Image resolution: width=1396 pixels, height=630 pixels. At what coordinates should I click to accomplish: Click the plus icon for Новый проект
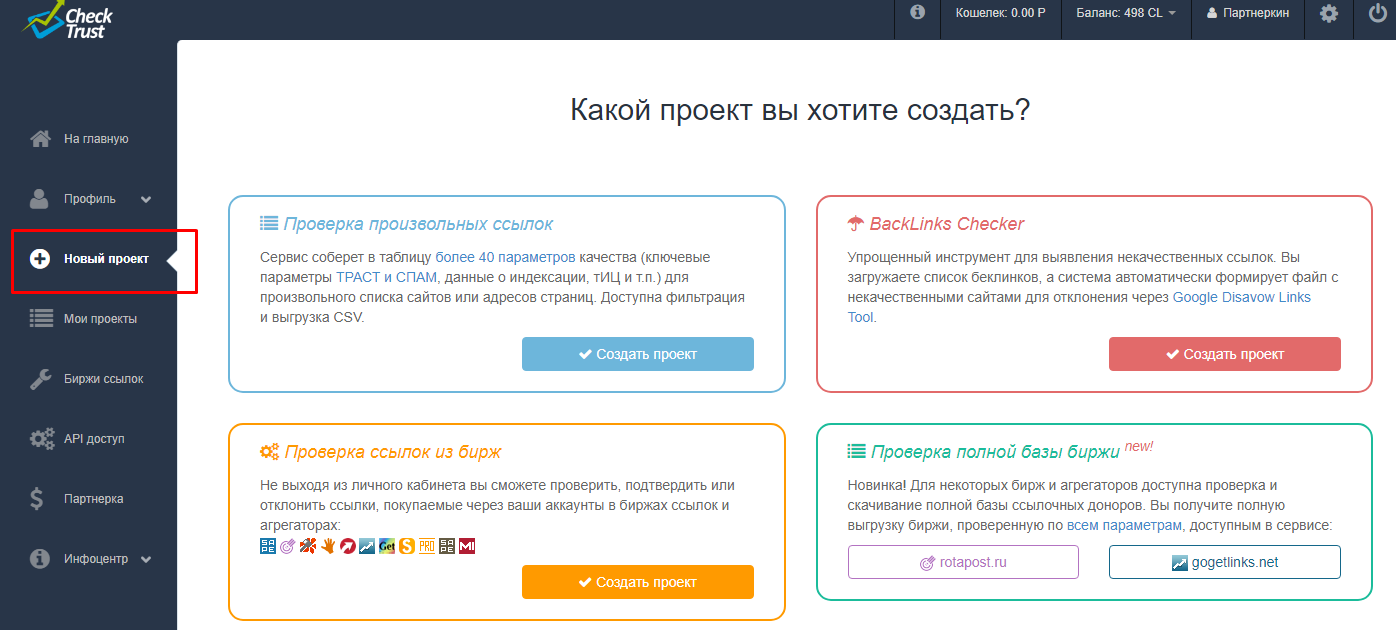pos(40,259)
